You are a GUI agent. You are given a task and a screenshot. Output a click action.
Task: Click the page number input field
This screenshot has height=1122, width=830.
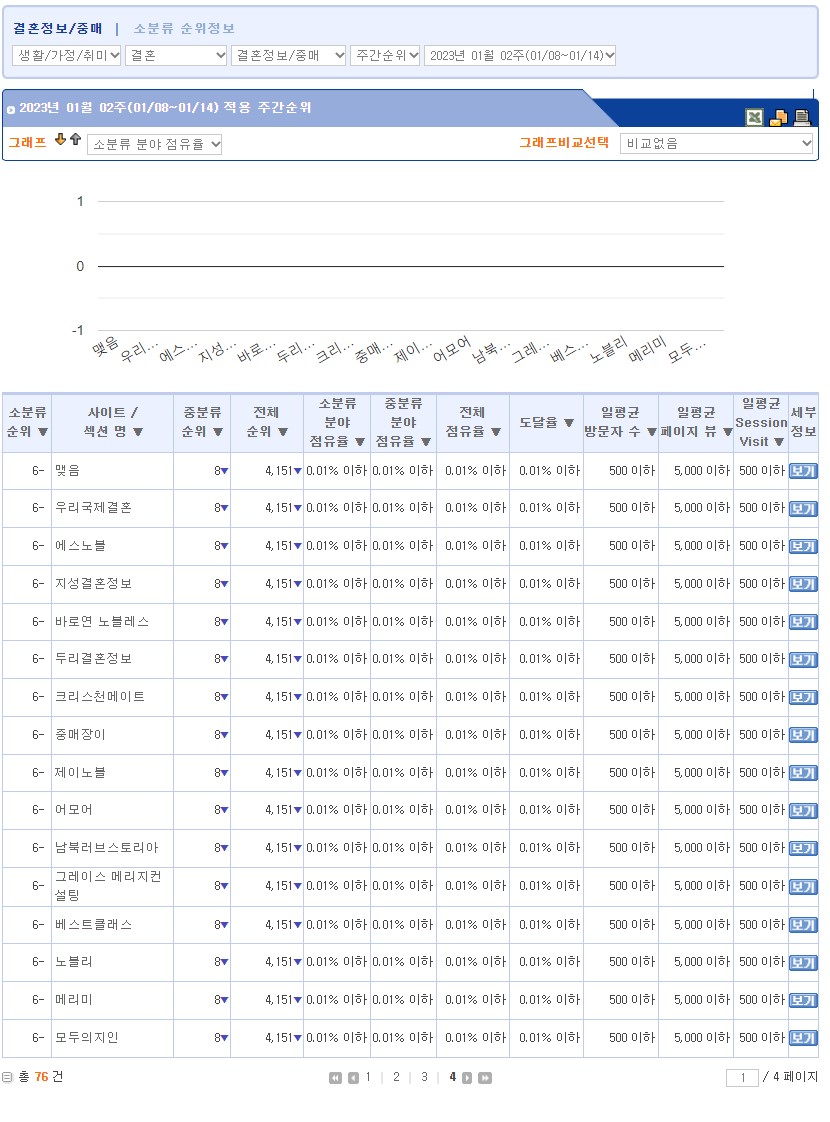point(742,1078)
